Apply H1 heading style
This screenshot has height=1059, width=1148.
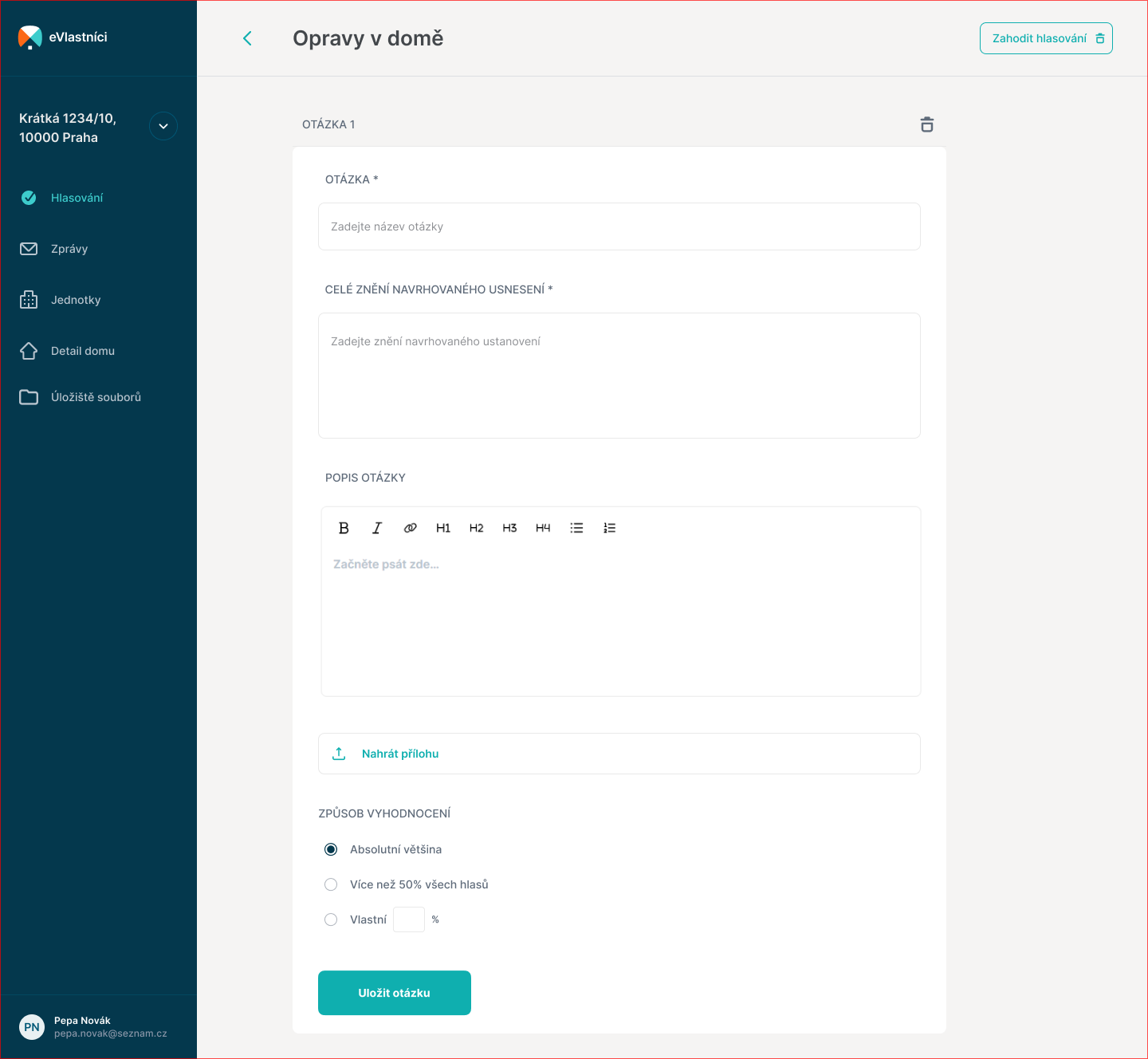(443, 528)
